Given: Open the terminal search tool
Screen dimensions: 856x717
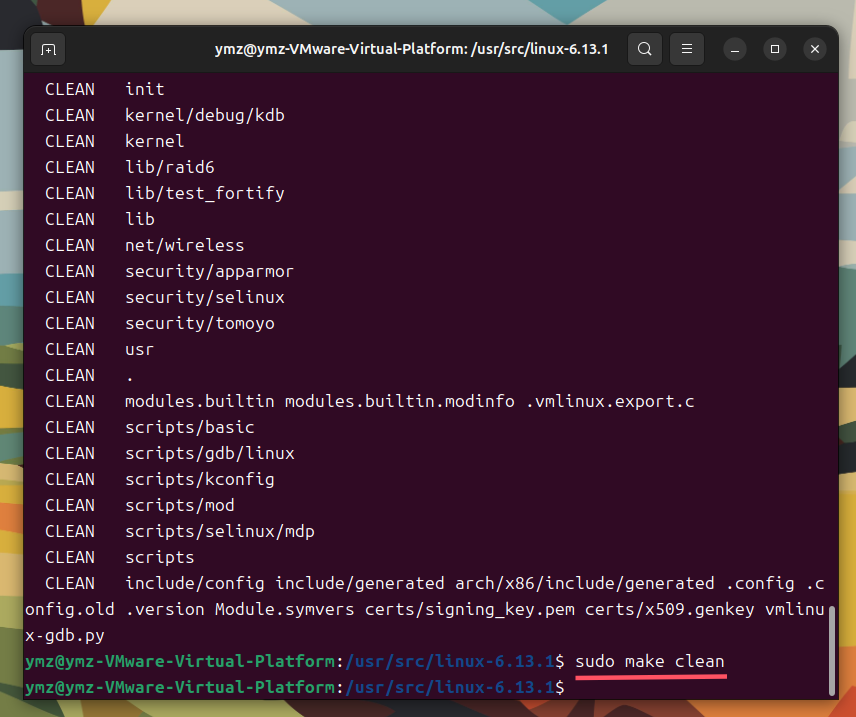Looking at the screenshot, I should click(645, 49).
